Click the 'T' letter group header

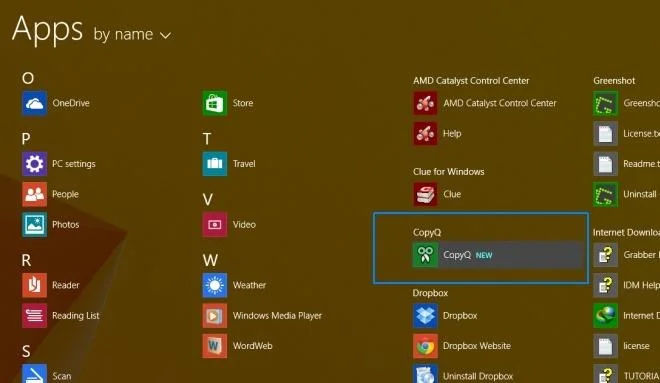pos(207,138)
